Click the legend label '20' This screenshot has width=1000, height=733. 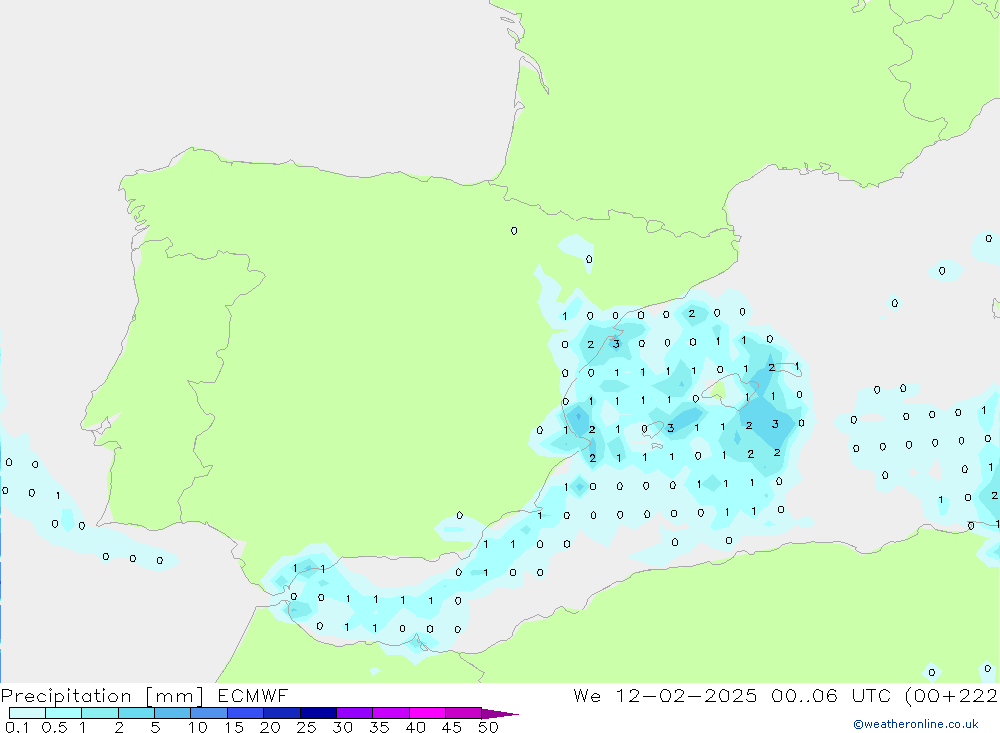coord(270,727)
